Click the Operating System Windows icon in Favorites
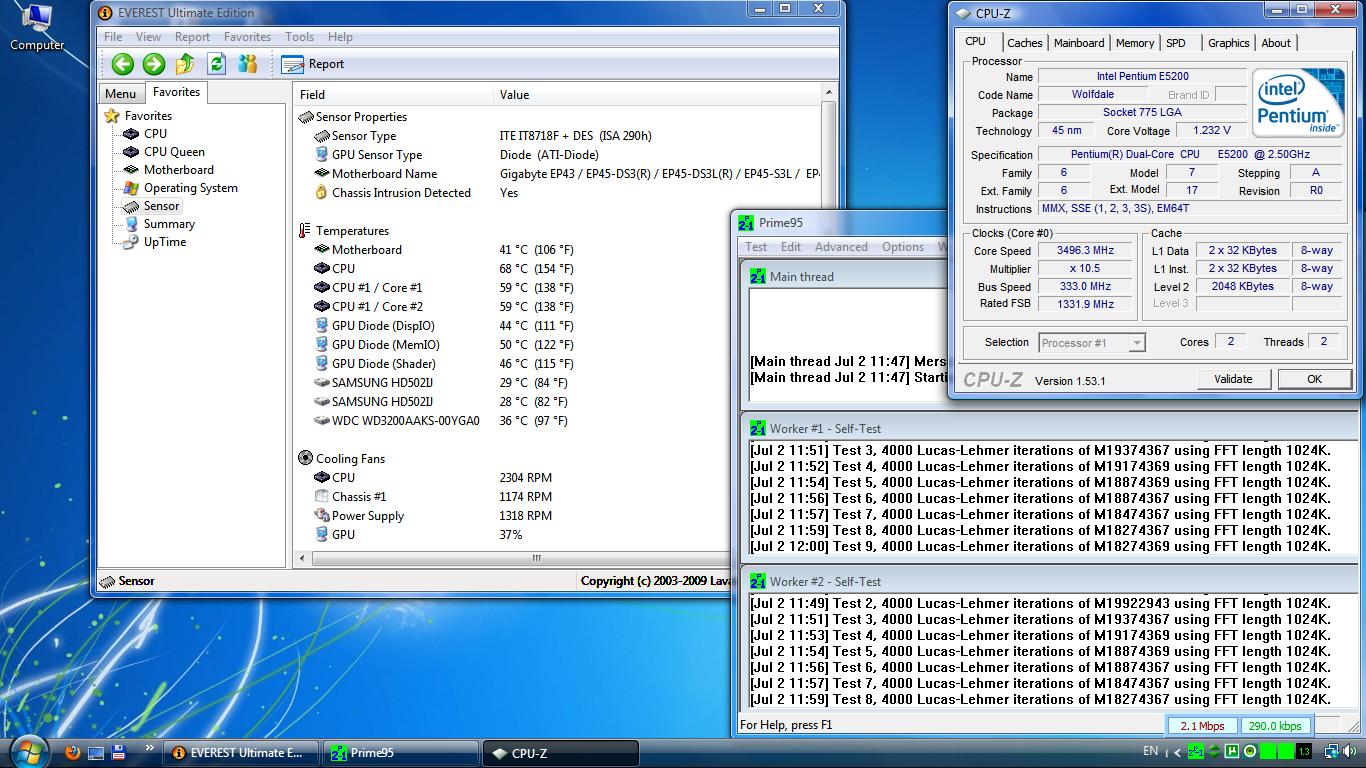1366x768 pixels. point(131,188)
